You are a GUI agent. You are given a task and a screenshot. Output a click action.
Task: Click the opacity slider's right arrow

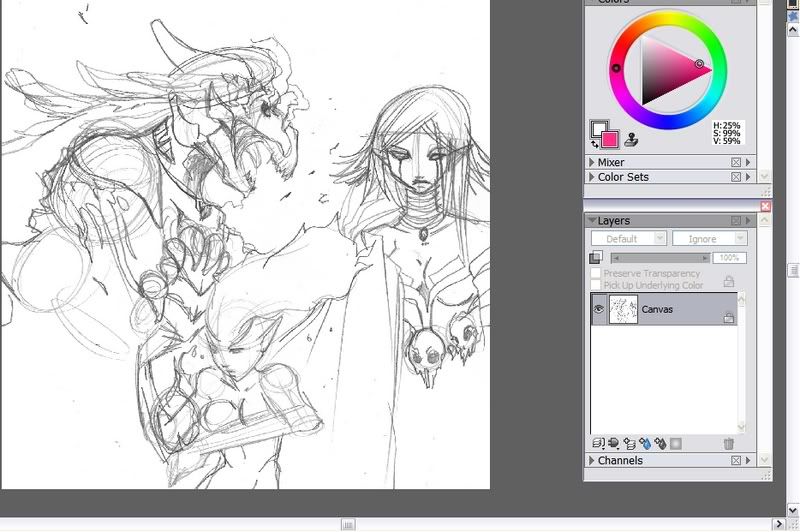705,258
